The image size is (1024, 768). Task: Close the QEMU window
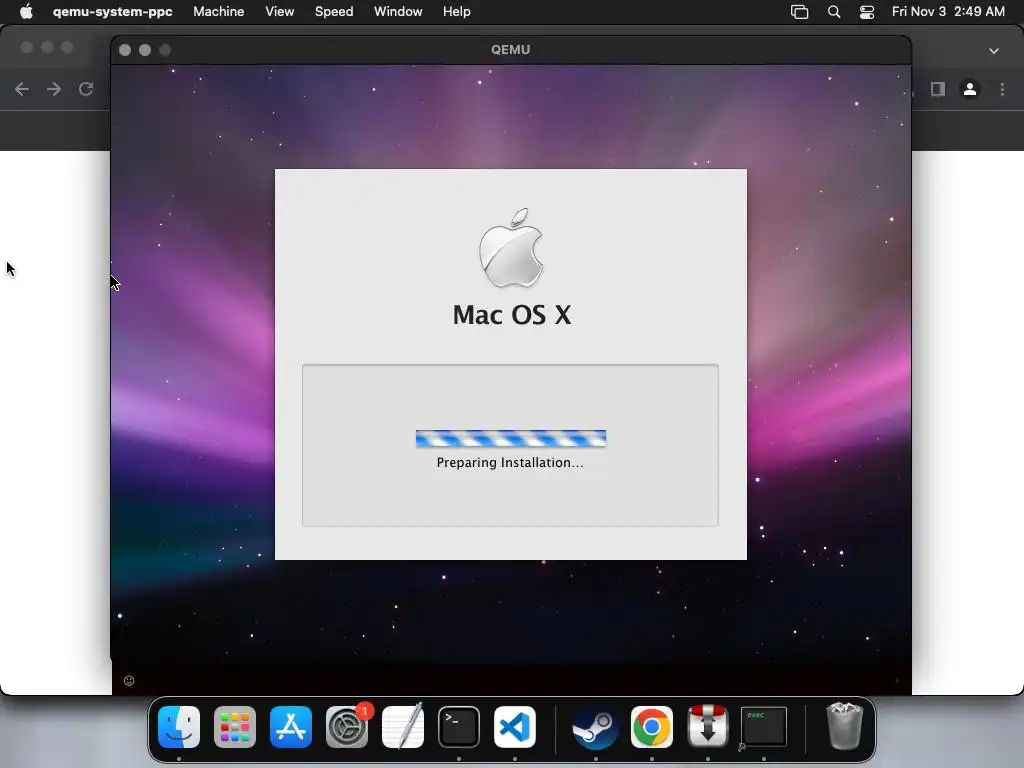pyautogui.click(x=125, y=50)
